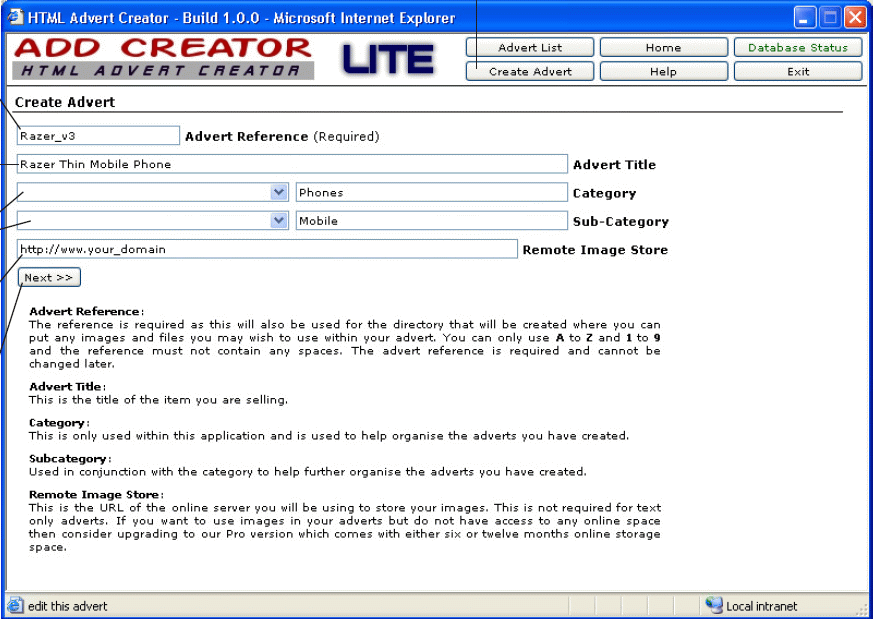The image size is (873, 619).
Task: Click into the Advert Title field
Action: pos(292,164)
